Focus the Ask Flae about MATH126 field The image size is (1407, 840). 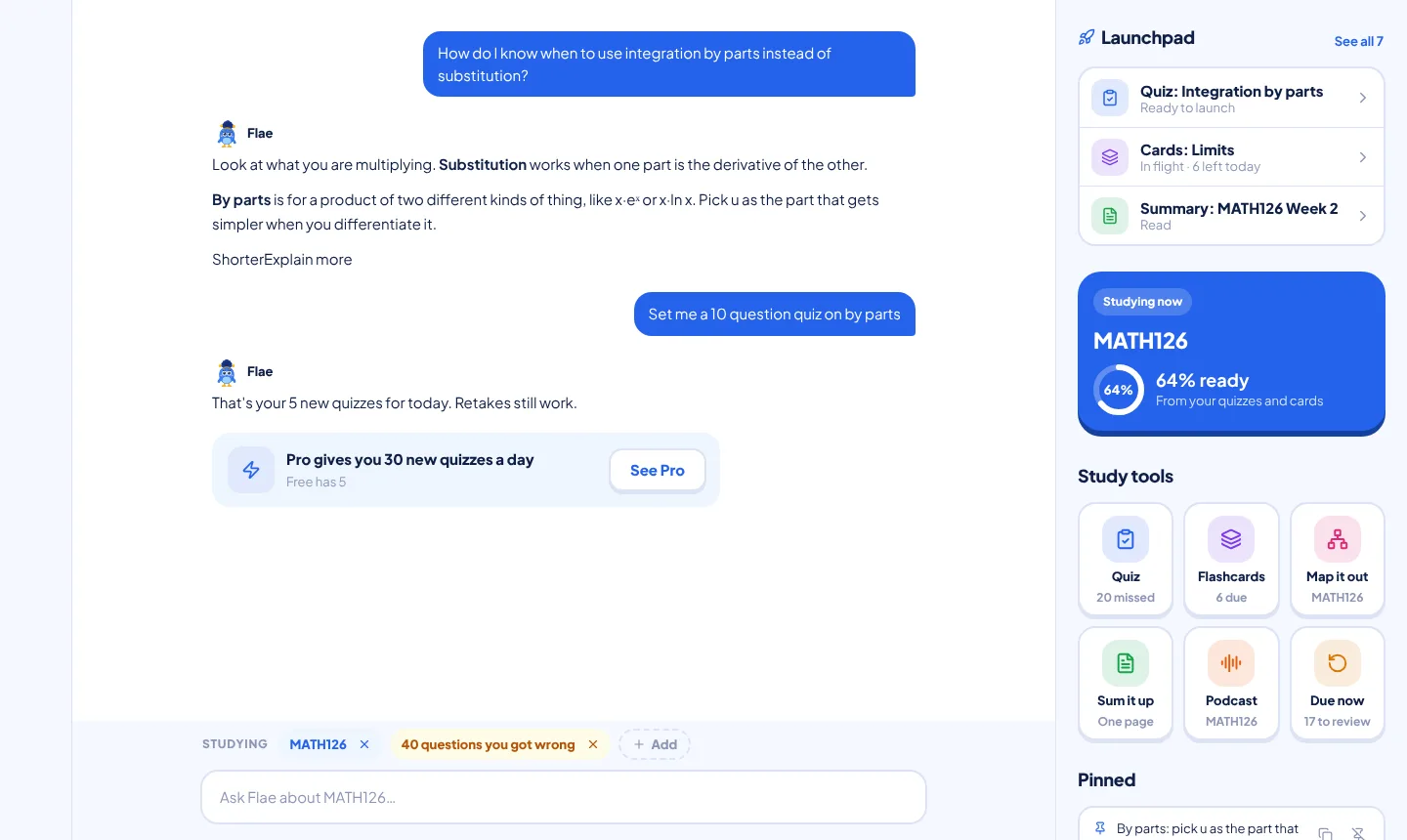[564, 797]
